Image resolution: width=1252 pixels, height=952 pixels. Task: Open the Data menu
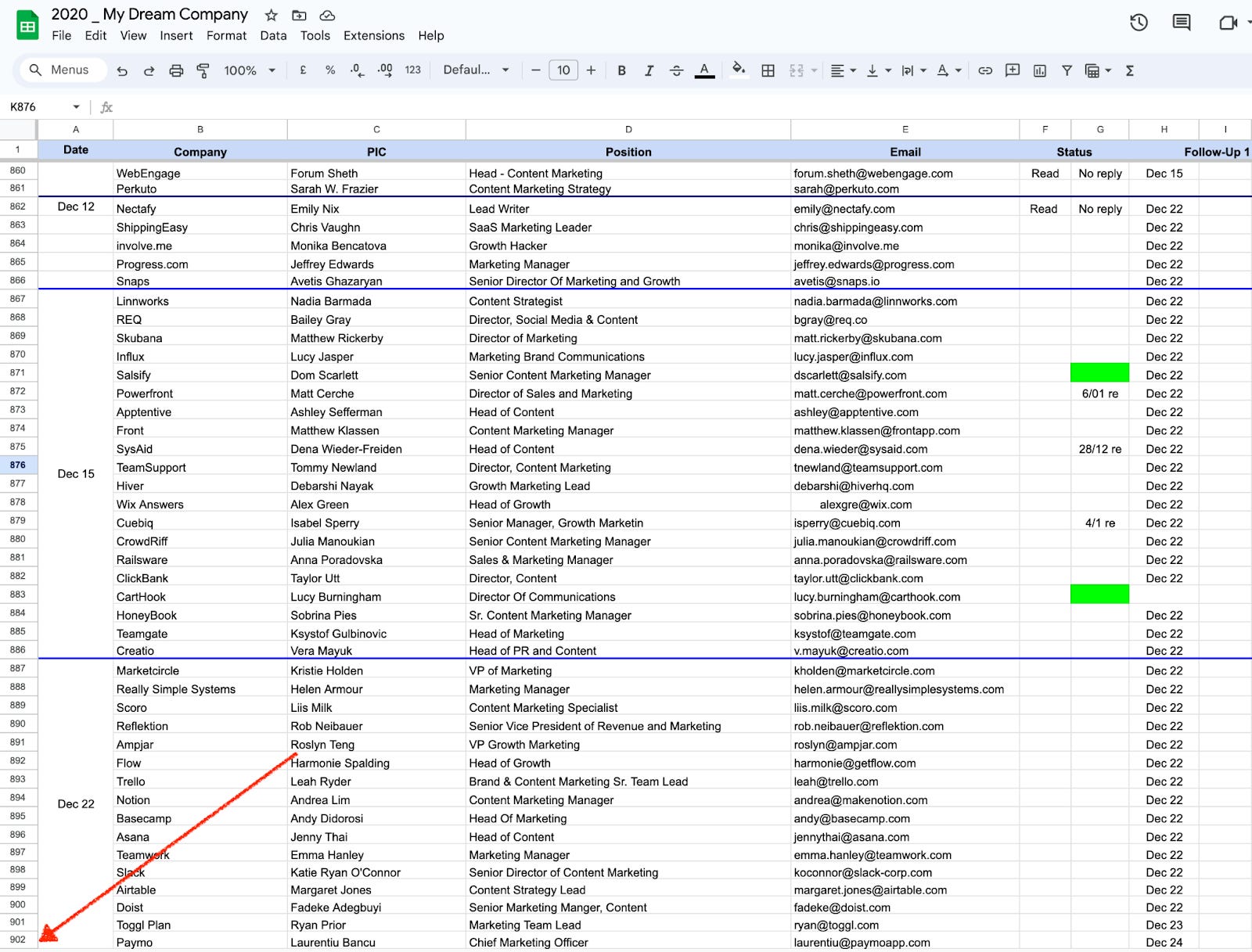pyautogui.click(x=273, y=36)
